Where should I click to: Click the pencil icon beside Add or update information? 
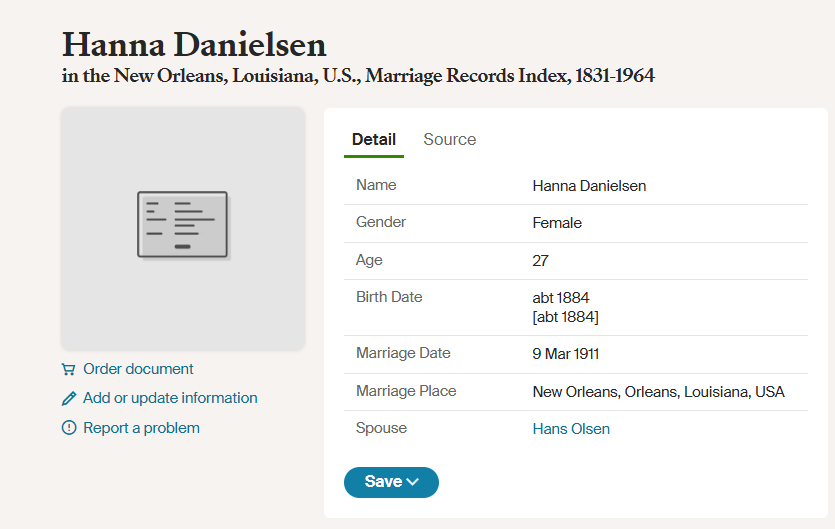68,398
